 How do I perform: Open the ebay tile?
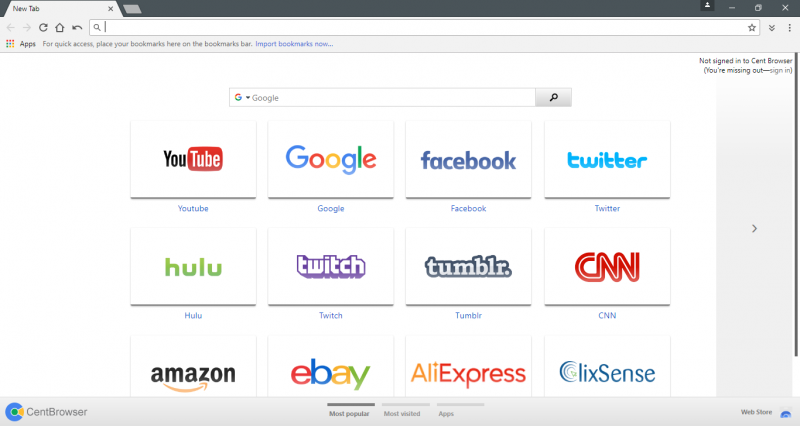click(331, 366)
